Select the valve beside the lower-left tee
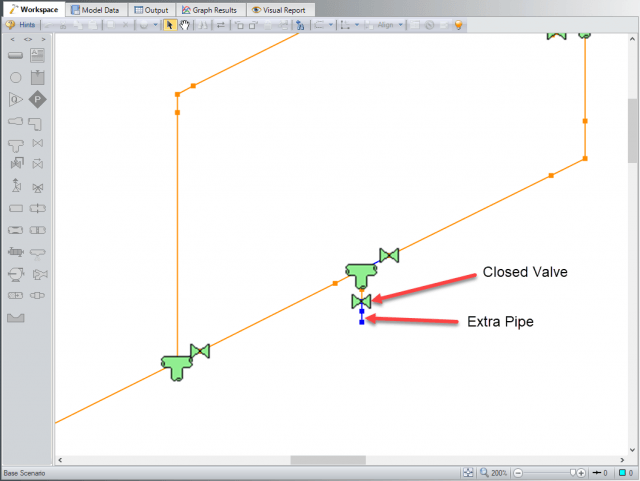This screenshot has height=481, width=640. click(200, 351)
